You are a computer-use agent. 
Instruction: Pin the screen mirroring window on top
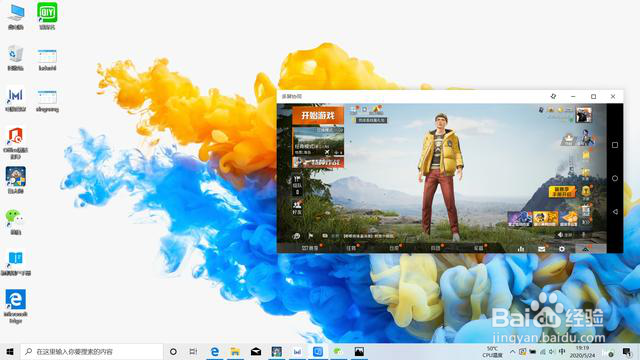[553, 96]
